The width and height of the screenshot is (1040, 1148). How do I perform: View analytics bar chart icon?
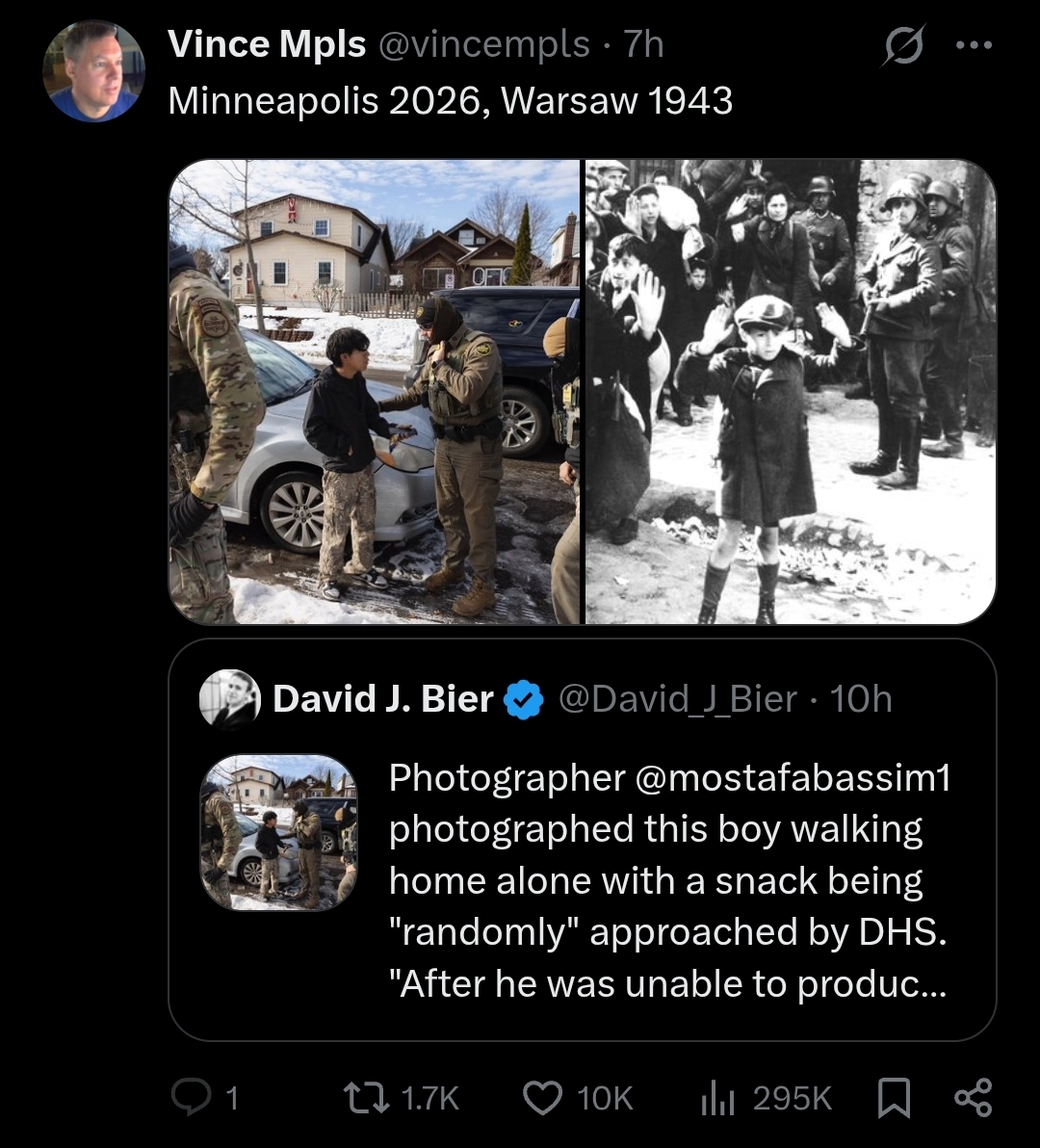[x=717, y=1098]
